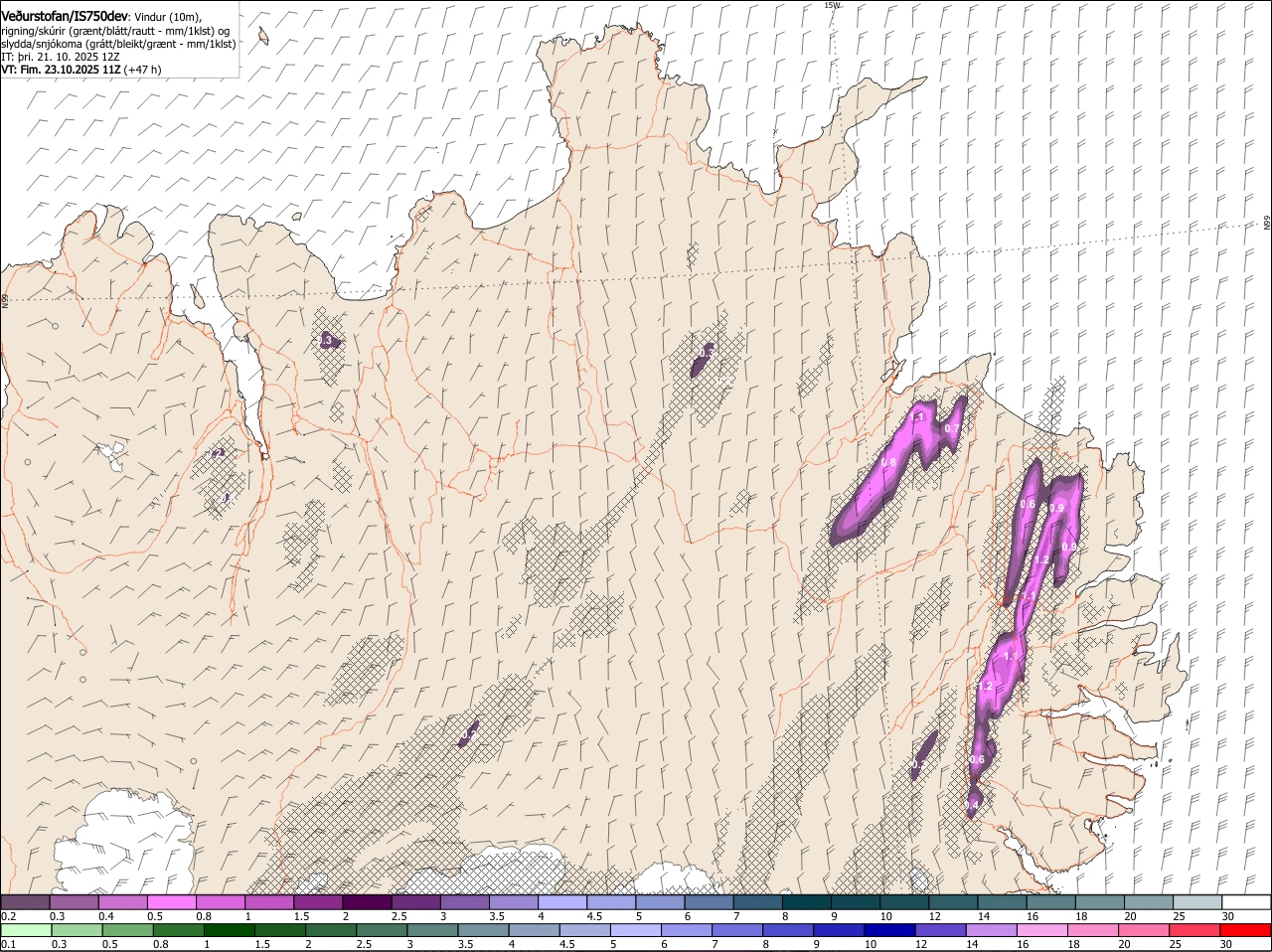Select upper scale dark purple swatch between 2 and 2.5

point(367,902)
